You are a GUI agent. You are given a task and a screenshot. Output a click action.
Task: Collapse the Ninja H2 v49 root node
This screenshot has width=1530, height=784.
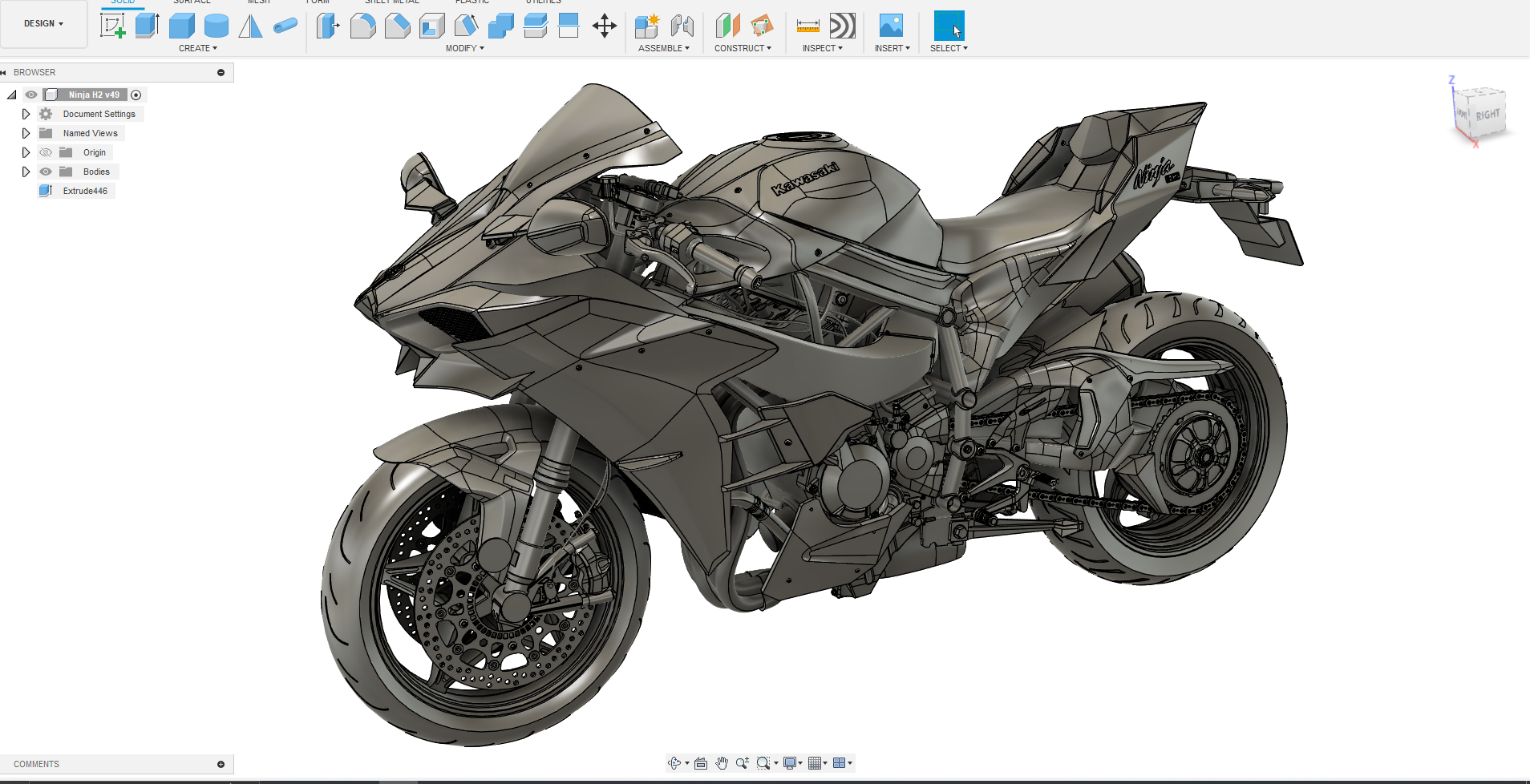point(12,95)
